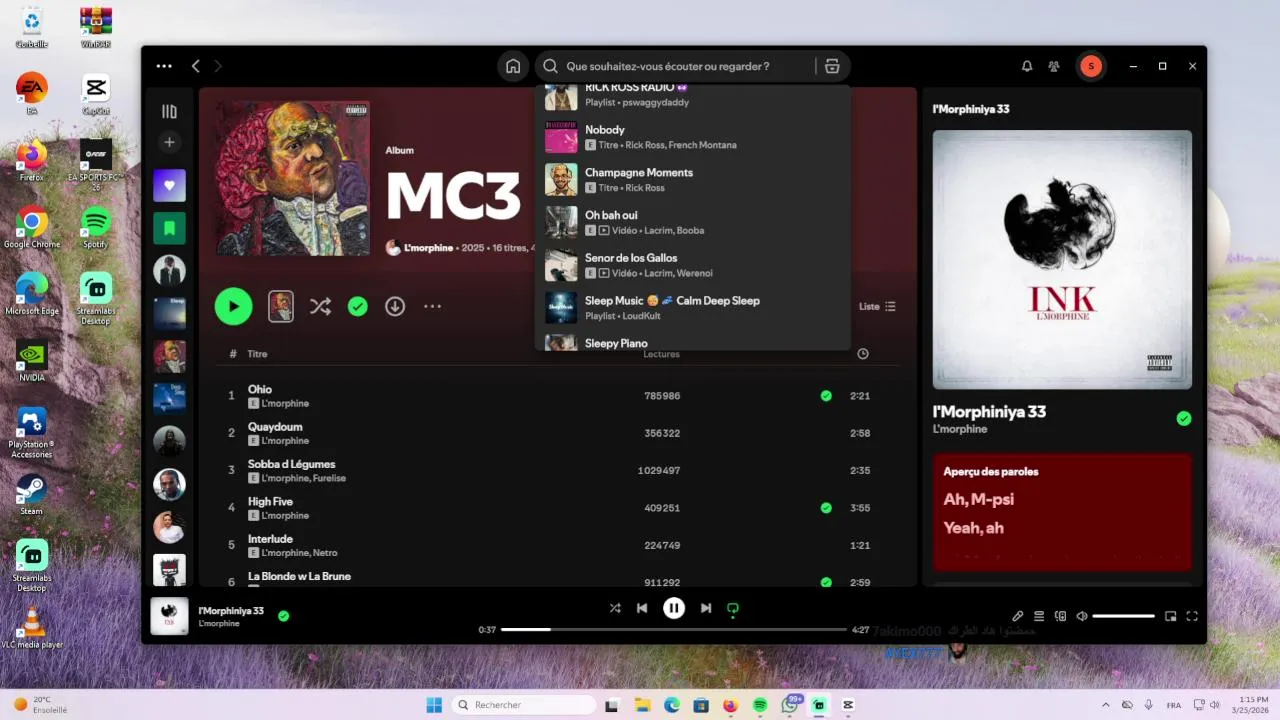The height and width of the screenshot is (720, 1280).
Task: Open the notifications bell
Action: [x=1027, y=66]
